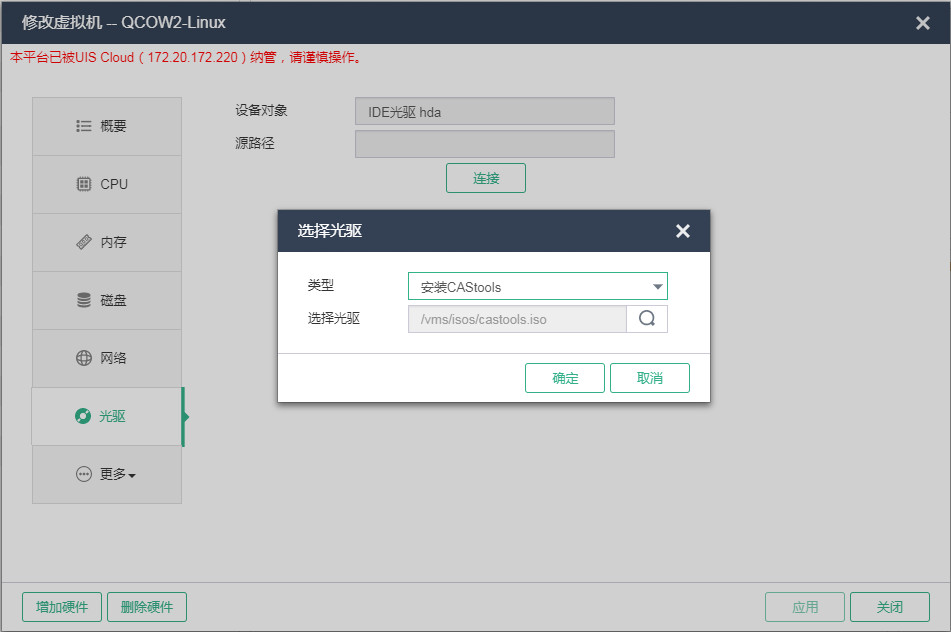
Task: Click the CPU chip icon
Action: (x=84, y=184)
